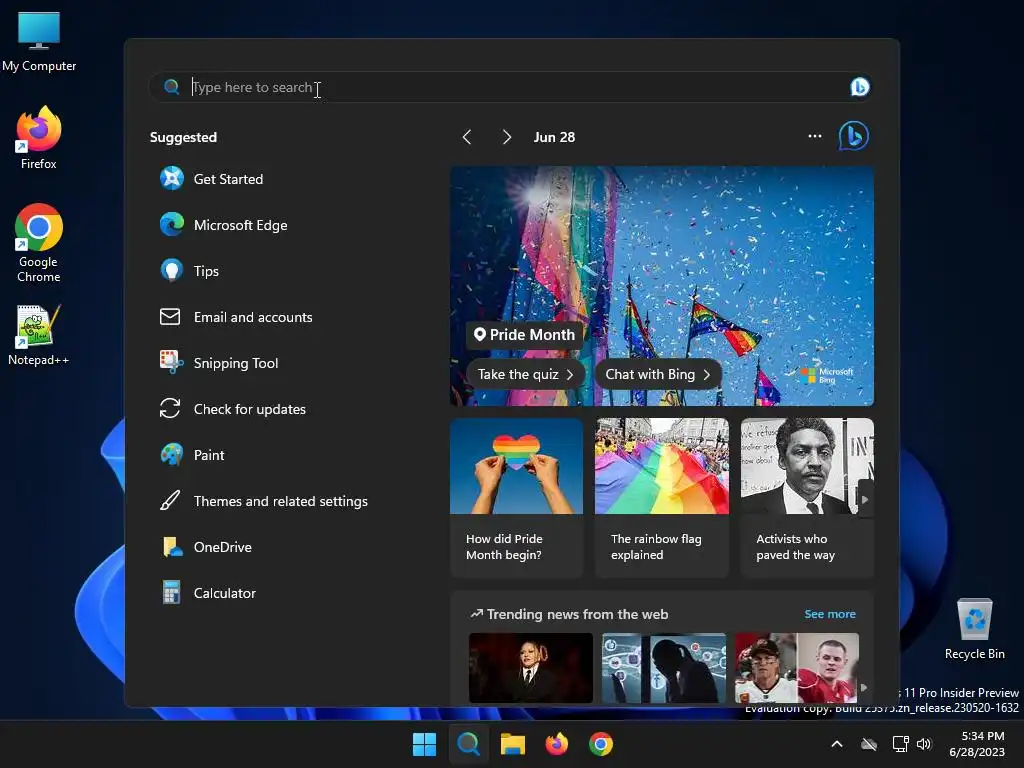Viewport: 1024px width, 768px height.
Task: Click the Pride Month location label
Action: [x=524, y=334]
